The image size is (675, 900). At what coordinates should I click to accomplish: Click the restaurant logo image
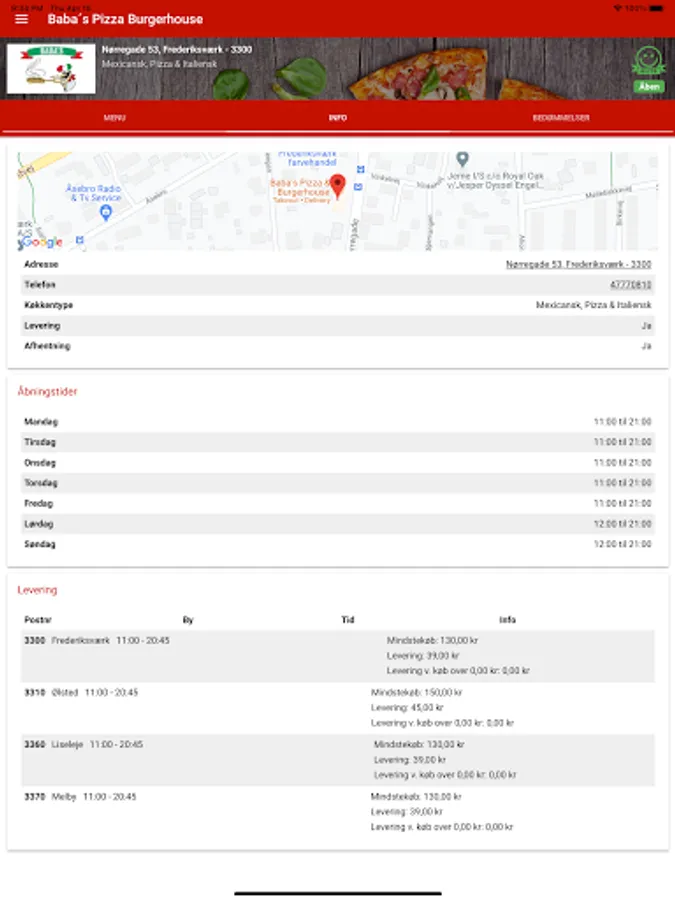(51, 68)
